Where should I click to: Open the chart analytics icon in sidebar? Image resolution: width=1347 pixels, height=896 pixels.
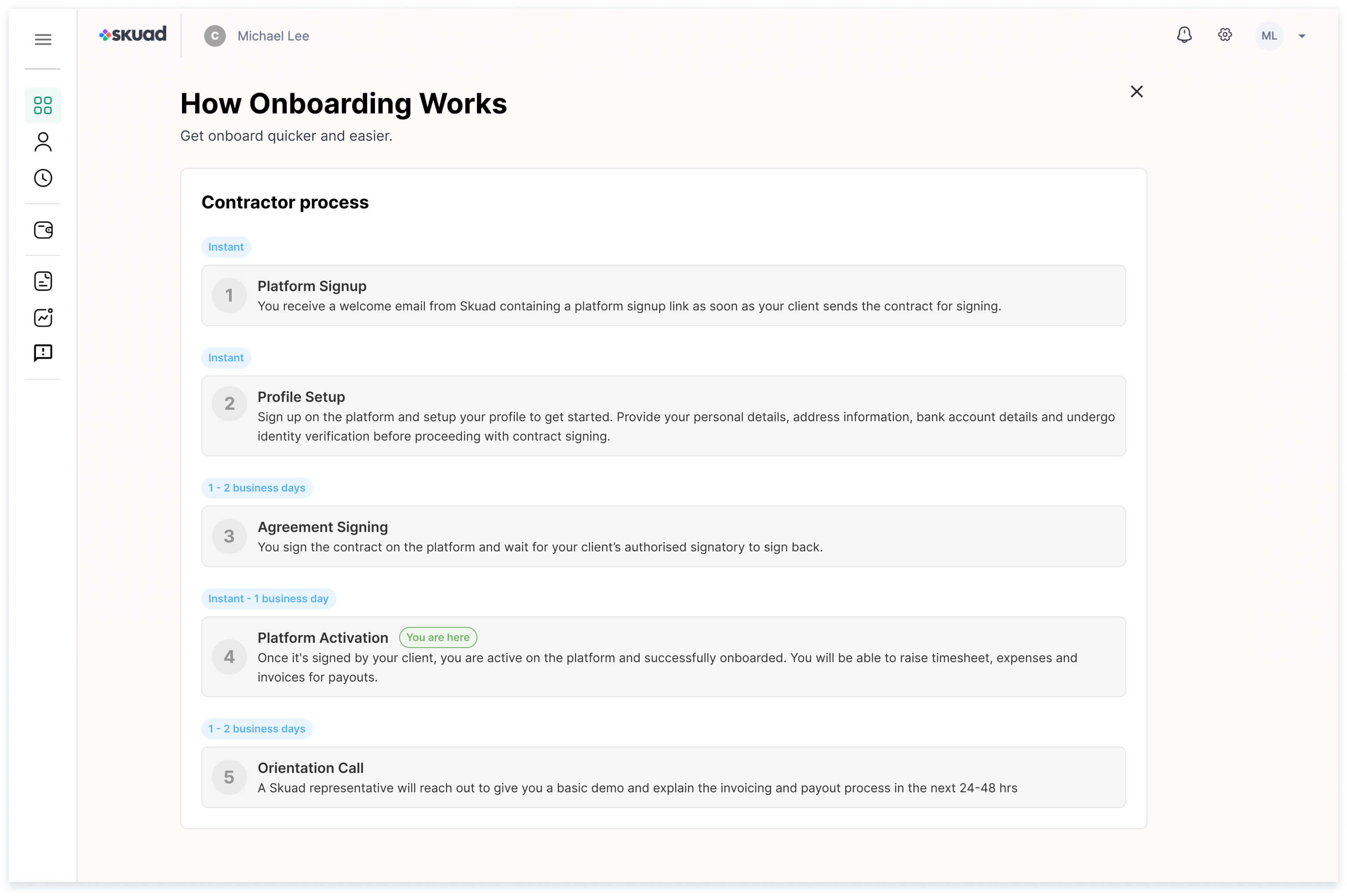(43, 318)
